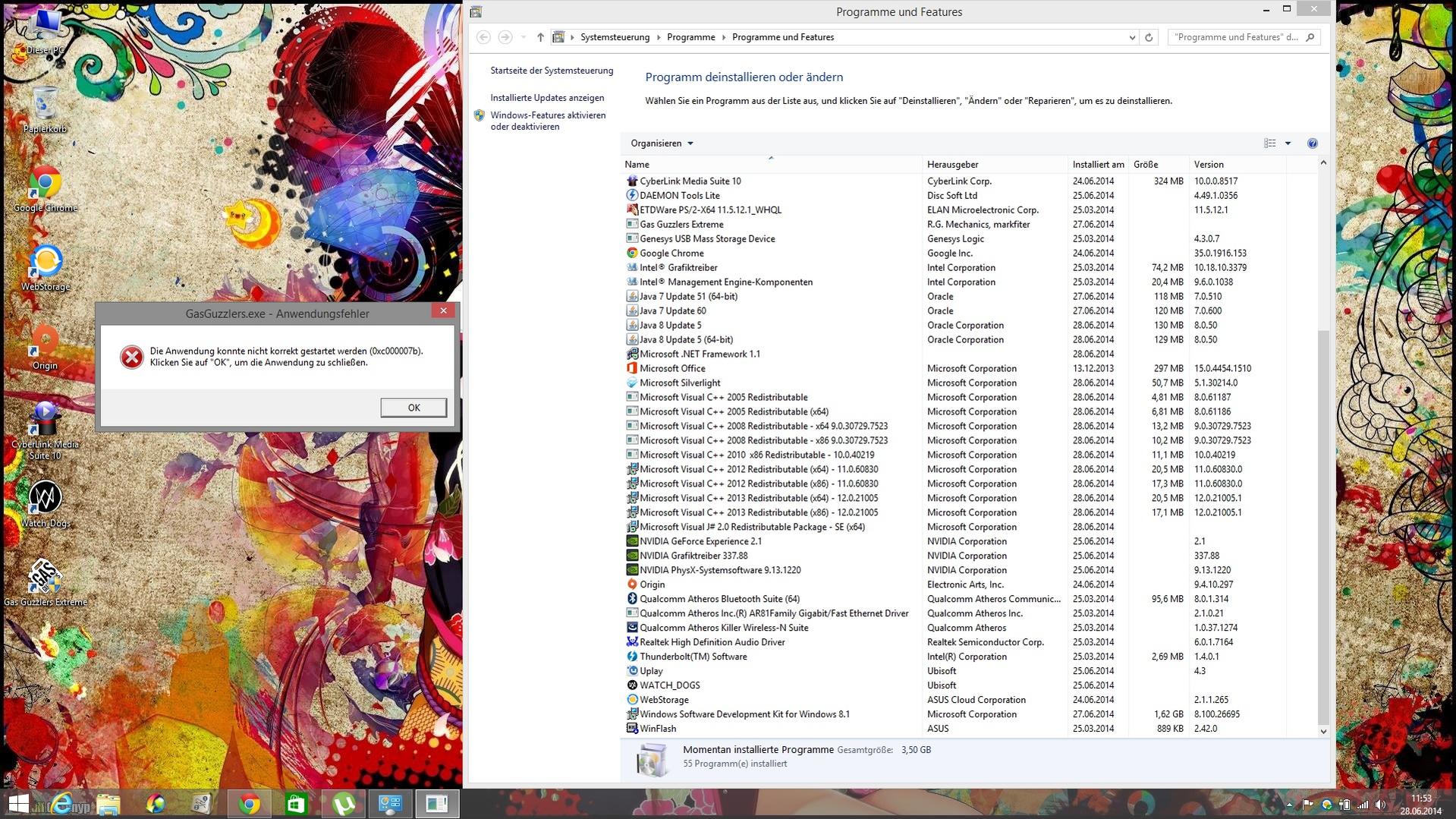Click the volume icon in system tray
Screen dimensions: 1456x819
[1381, 805]
